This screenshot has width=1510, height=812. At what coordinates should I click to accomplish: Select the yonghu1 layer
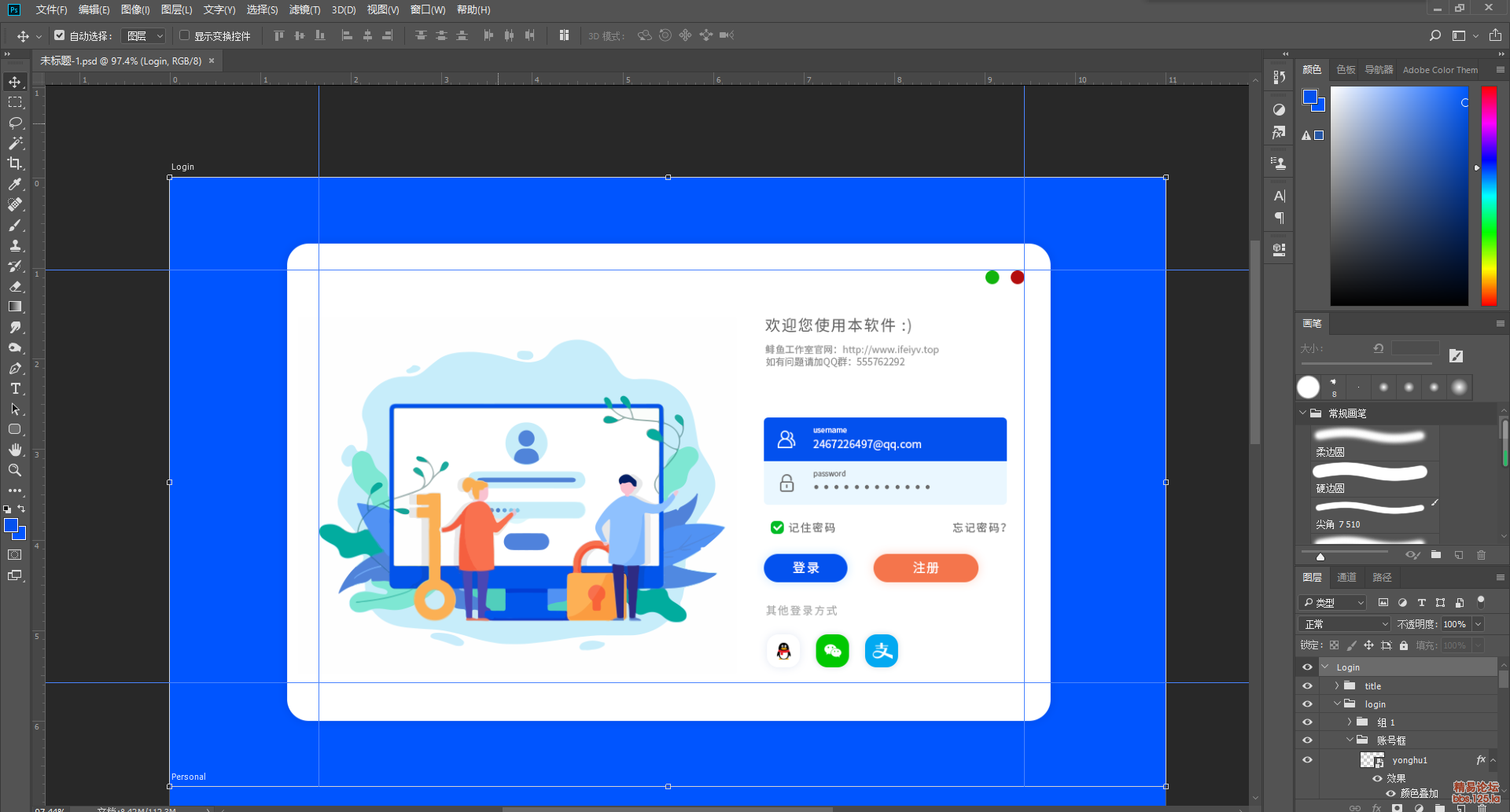point(1409,760)
